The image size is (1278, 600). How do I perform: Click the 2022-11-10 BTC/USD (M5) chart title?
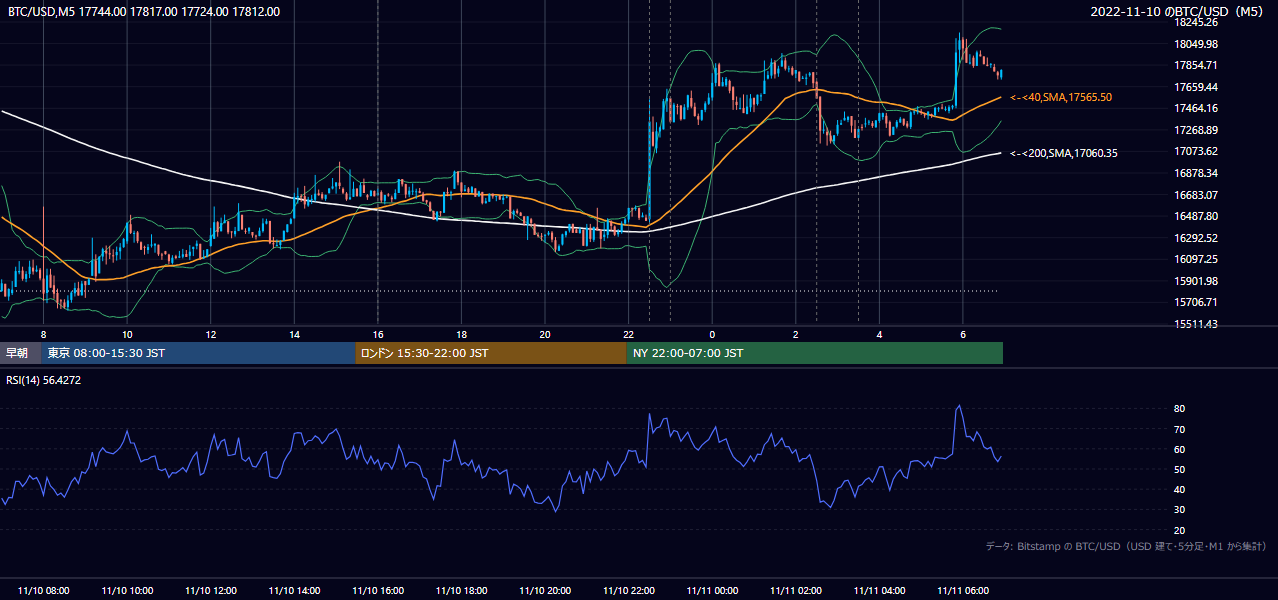(x=1178, y=12)
